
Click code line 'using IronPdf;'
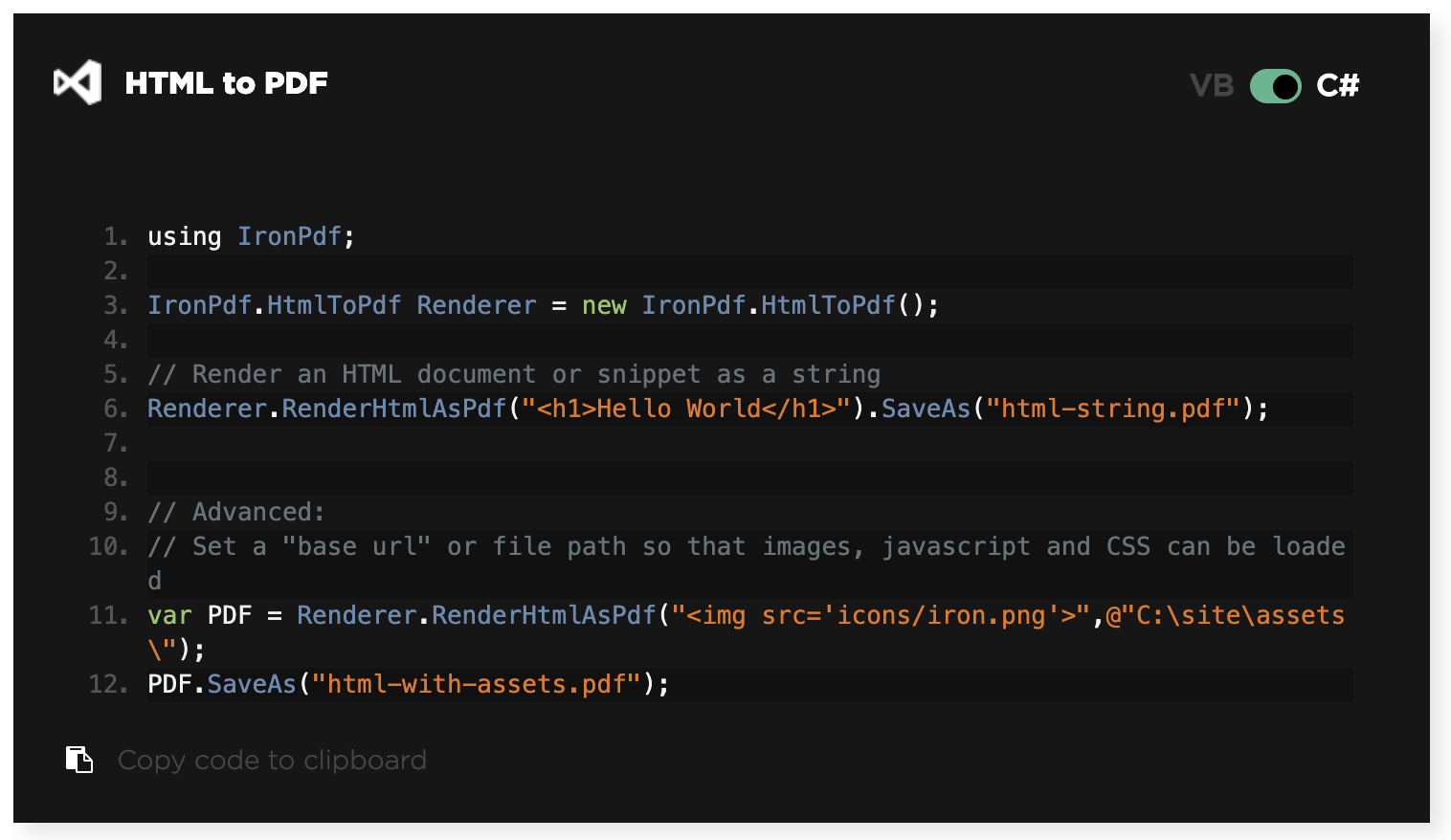click(252, 236)
